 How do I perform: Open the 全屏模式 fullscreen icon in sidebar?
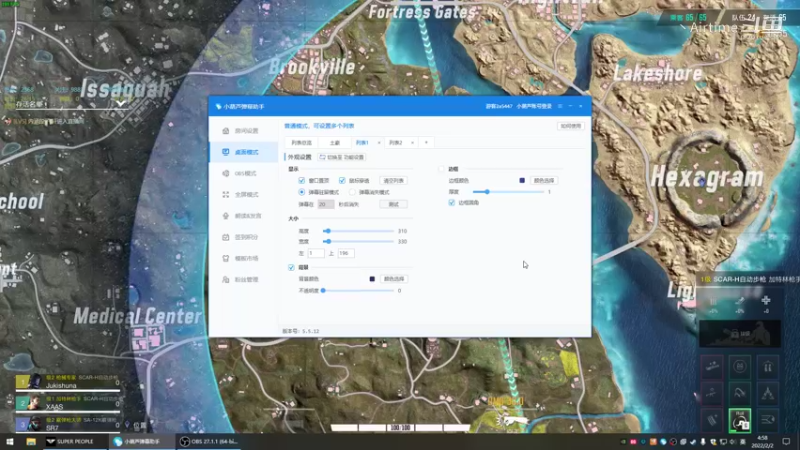click(x=226, y=194)
